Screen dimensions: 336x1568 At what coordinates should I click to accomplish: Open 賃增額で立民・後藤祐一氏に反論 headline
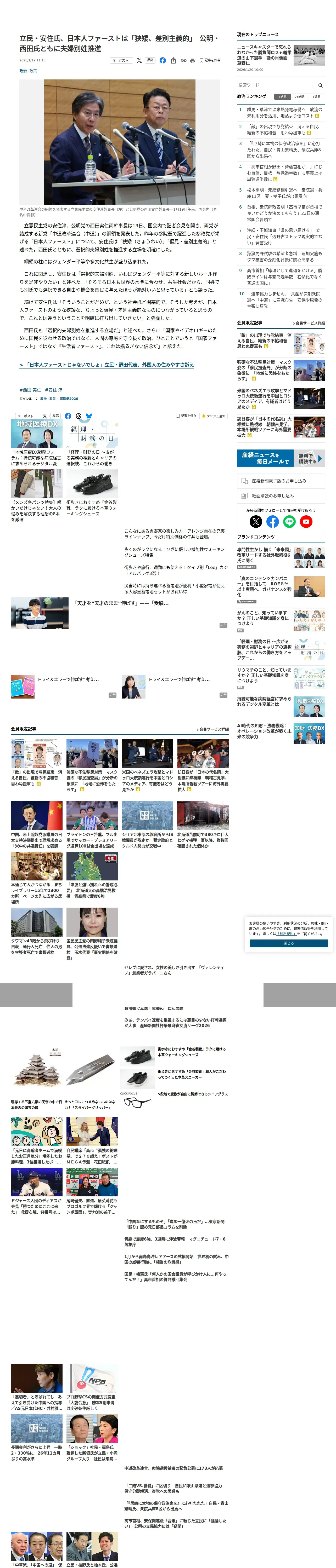(154, 1008)
